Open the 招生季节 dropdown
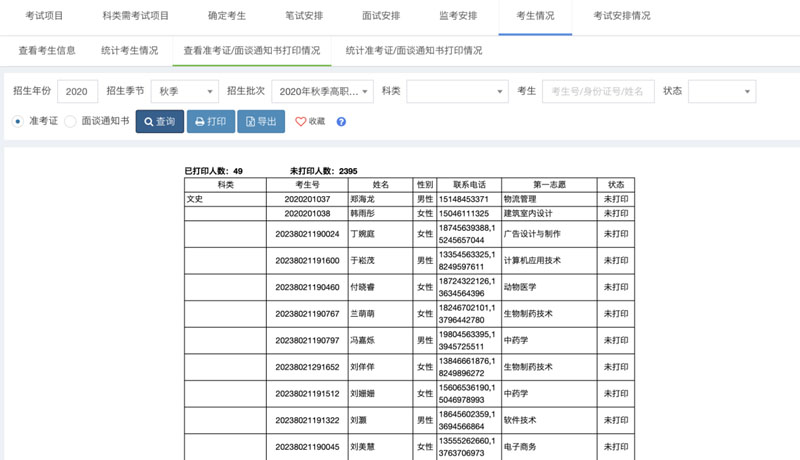This screenshot has height=460, width=800. 184,91
